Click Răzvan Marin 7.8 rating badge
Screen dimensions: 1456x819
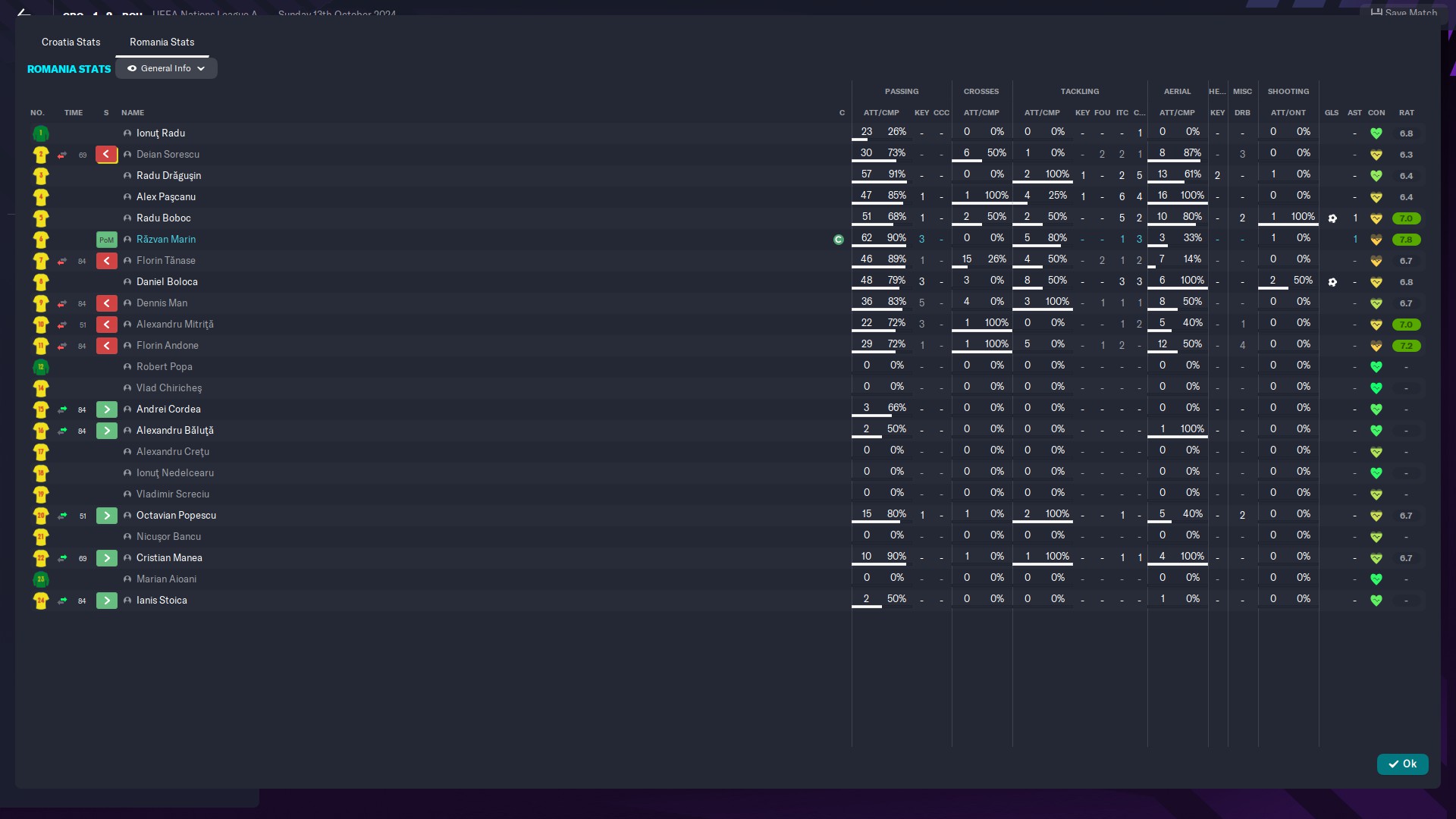pyautogui.click(x=1406, y=240)
